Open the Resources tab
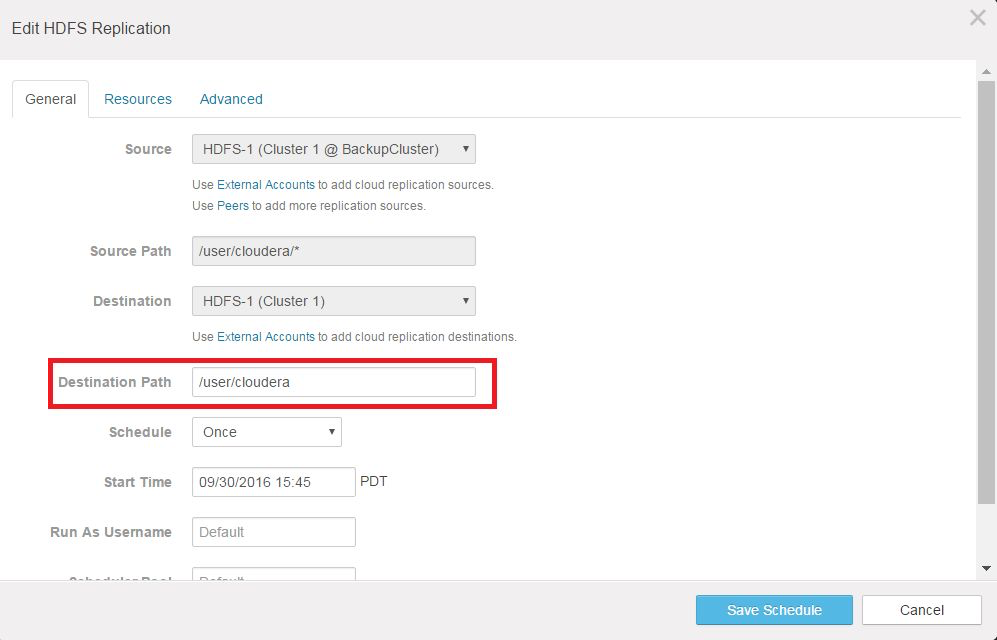 (138, 99)
